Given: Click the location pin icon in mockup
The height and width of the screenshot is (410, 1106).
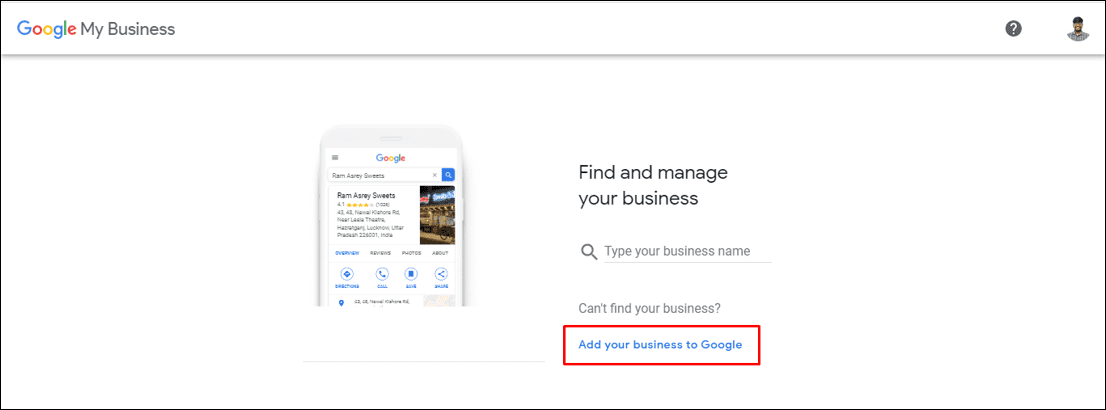Looking at the screenshot, I should pyautogui.click(x=342, y=303).
